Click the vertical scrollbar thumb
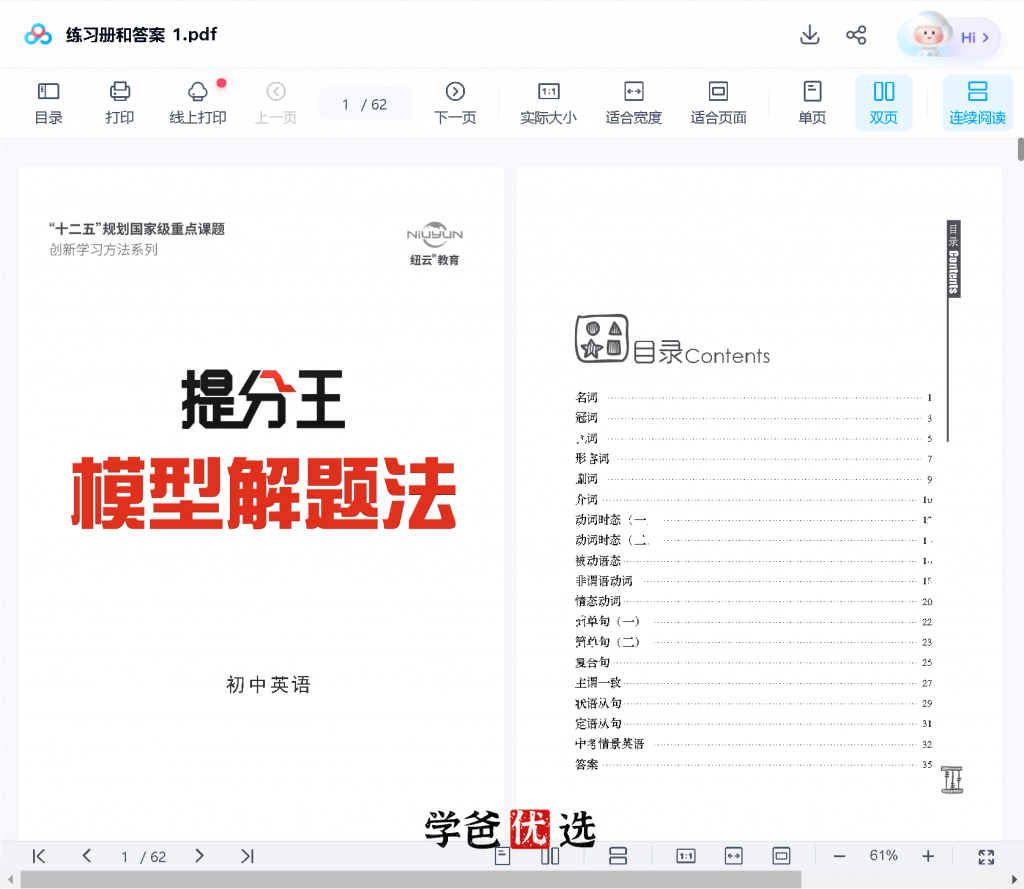This screenshot has height=889, width=1024. [1020, 149]
